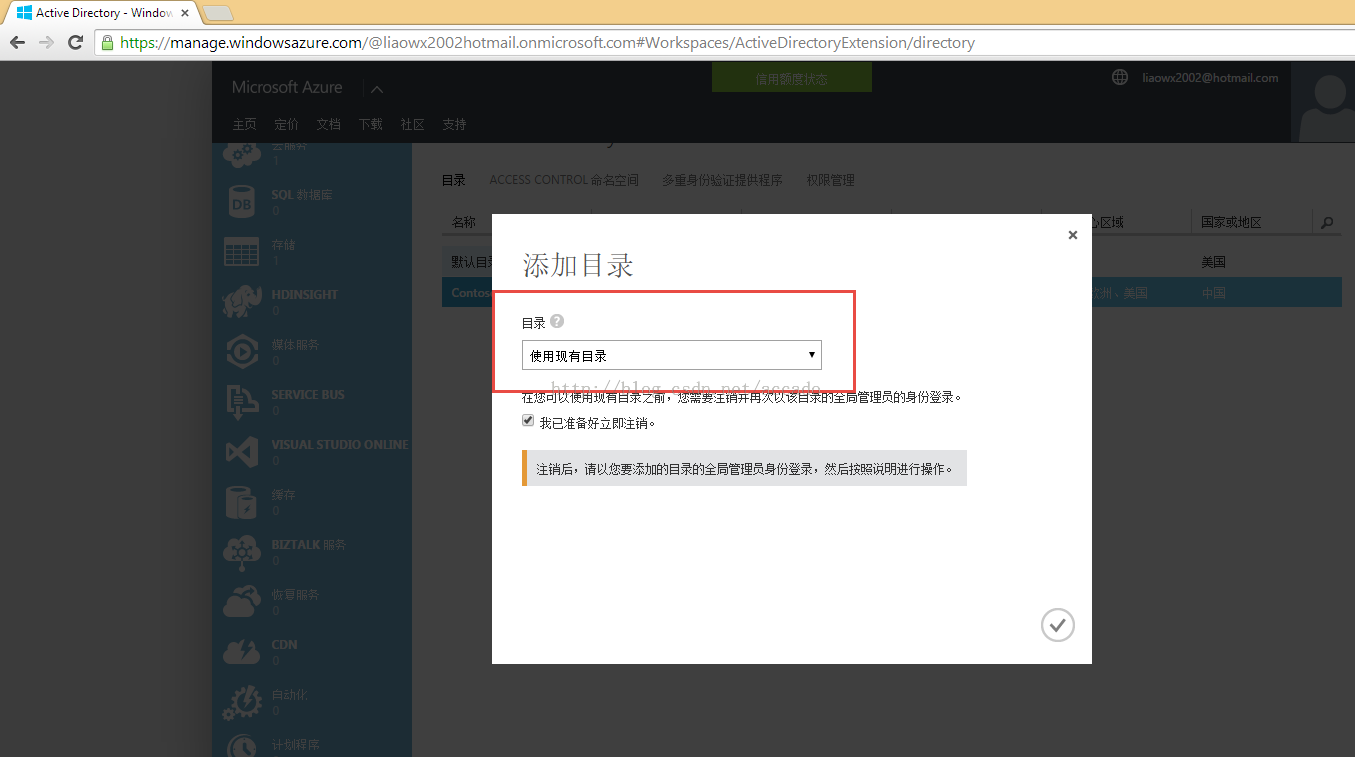
Task: Open the HDInsight elephant icon
Action: [x=241, y=302]
